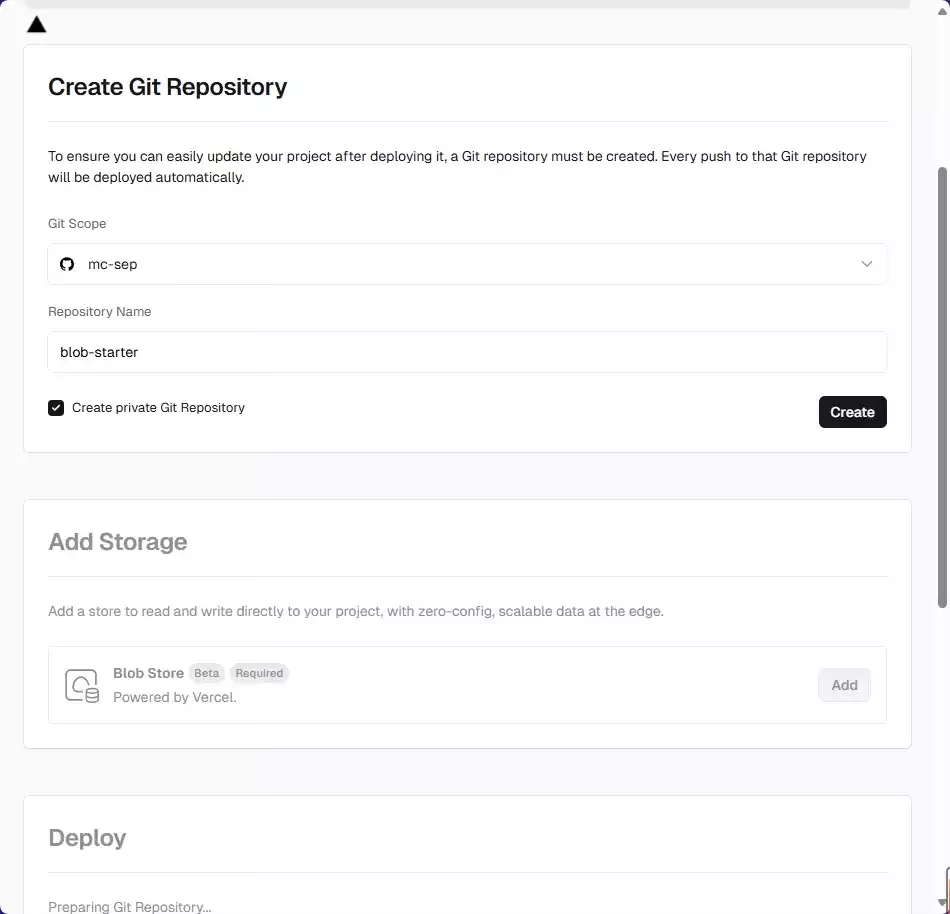The width and height of the screenshot is (950, 914).
Task: Click the Vercel triangle logo
Action: (x=36, y=24)
